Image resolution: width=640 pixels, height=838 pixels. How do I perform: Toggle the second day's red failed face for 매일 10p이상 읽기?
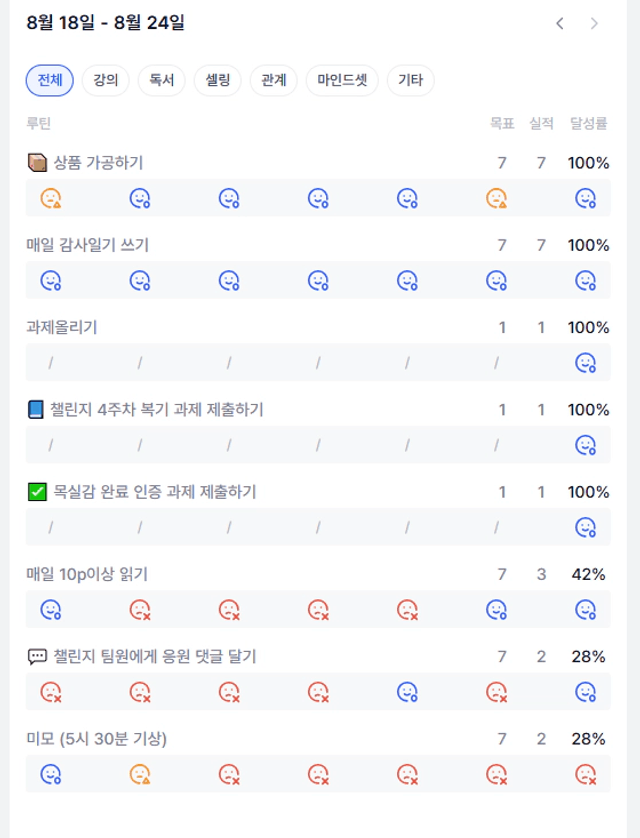tap(140, 610)
